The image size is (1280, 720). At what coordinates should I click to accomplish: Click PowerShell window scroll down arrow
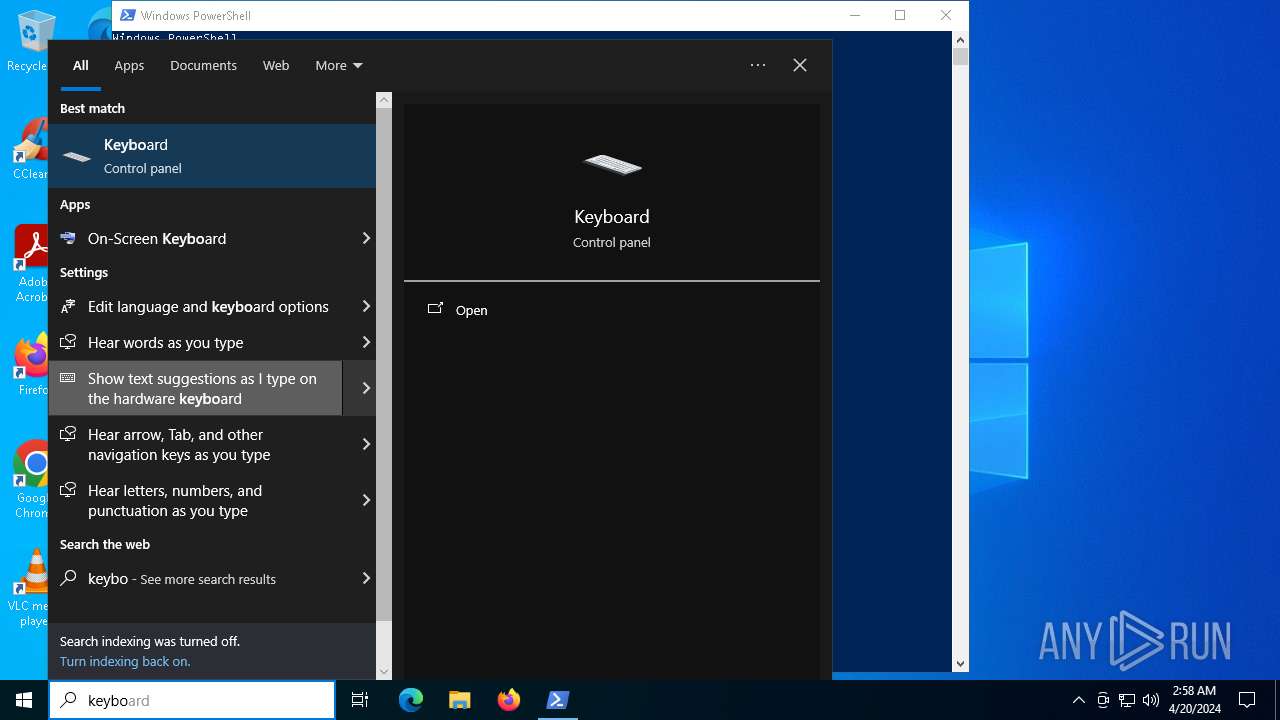(x=960, y=664)
